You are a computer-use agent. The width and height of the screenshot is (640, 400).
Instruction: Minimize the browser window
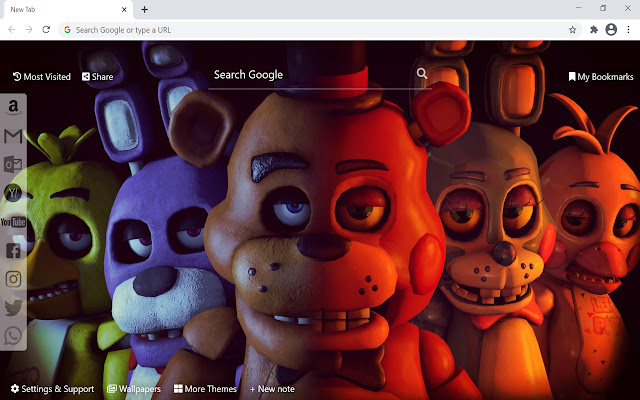(x=578, y=8)
